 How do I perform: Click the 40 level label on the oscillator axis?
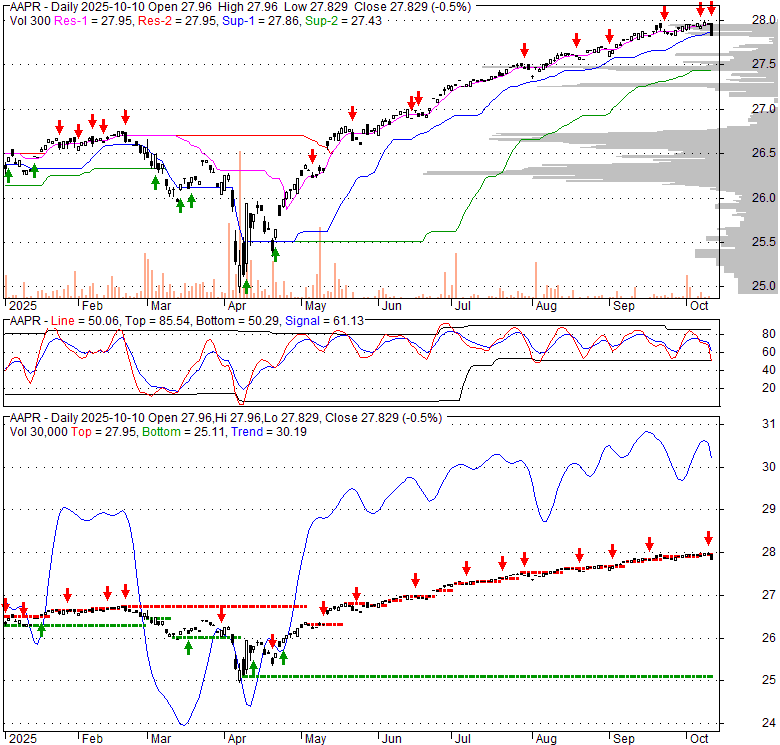pyautogui.click(x=769, y=370)
